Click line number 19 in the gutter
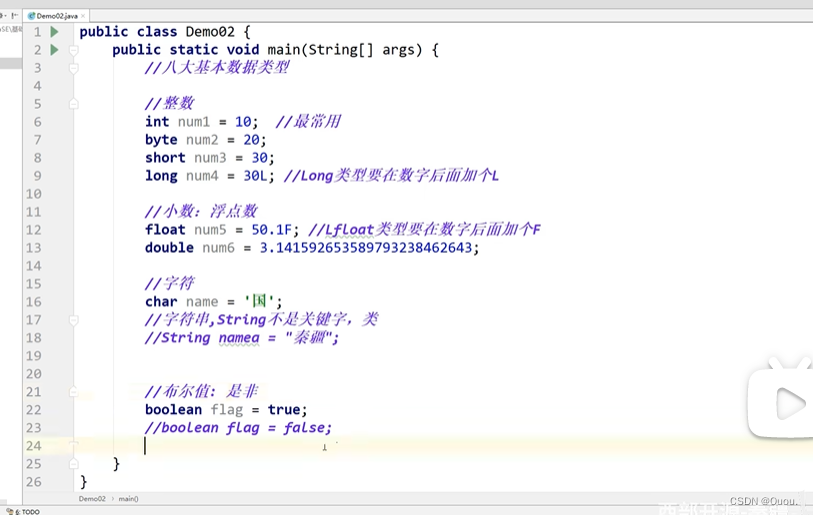This screenshot has width=813, height=515. (34, 356)
